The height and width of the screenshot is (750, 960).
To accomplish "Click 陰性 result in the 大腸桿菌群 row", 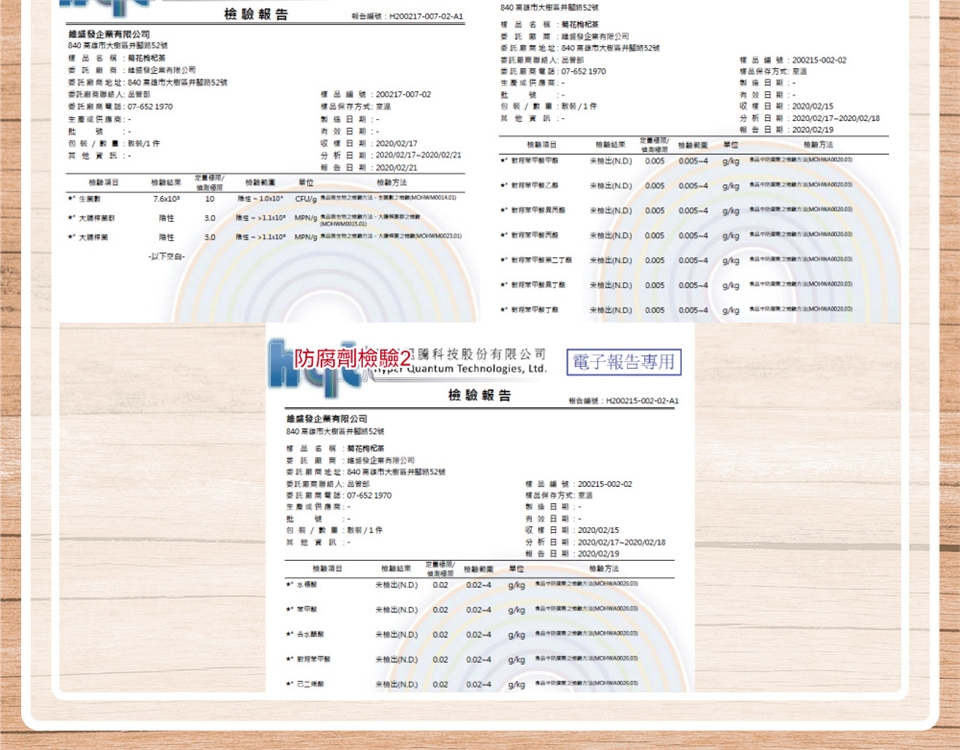I will (166, 218).
